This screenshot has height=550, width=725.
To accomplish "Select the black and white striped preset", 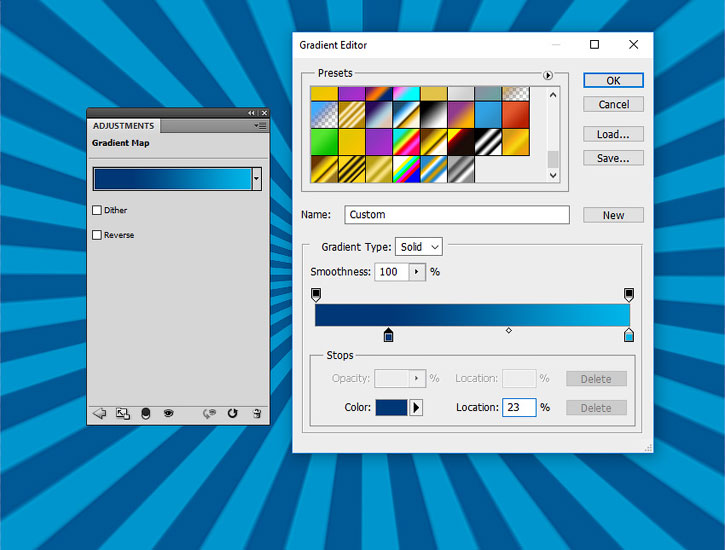I will pyautogui.click(x=488, y=142).
